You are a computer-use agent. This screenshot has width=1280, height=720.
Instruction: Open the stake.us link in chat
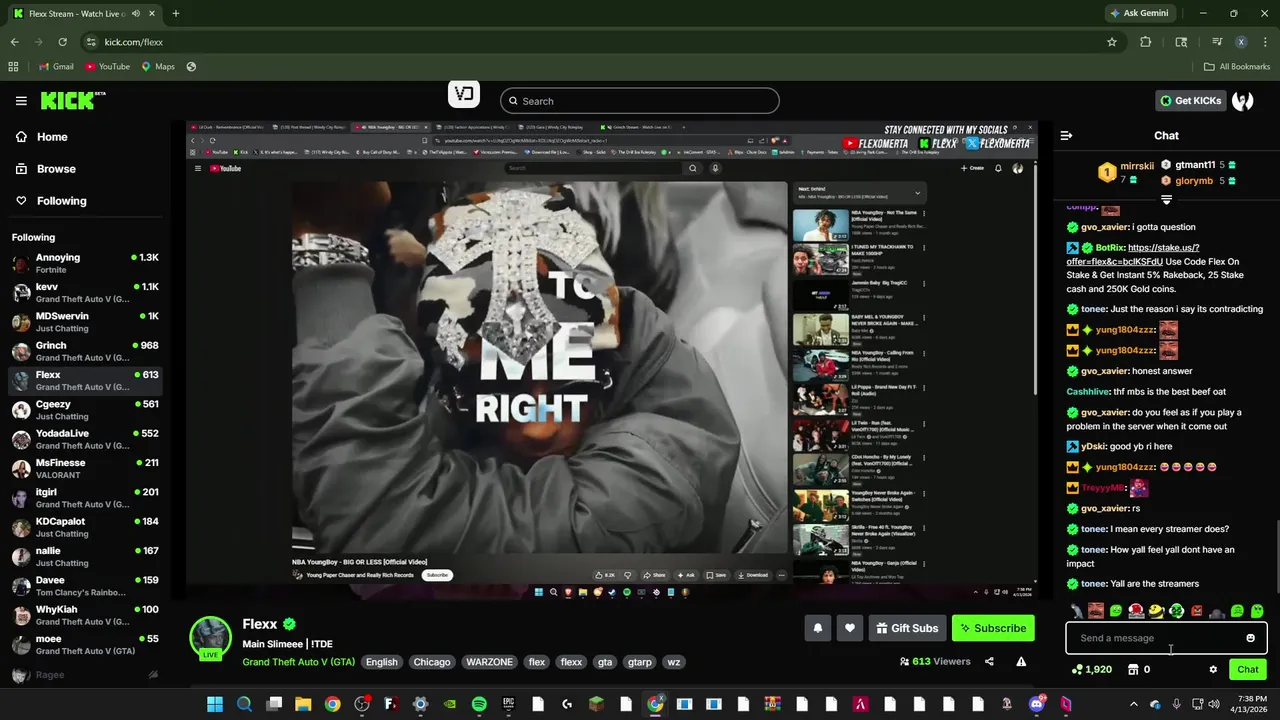(x=1133, y=254)
